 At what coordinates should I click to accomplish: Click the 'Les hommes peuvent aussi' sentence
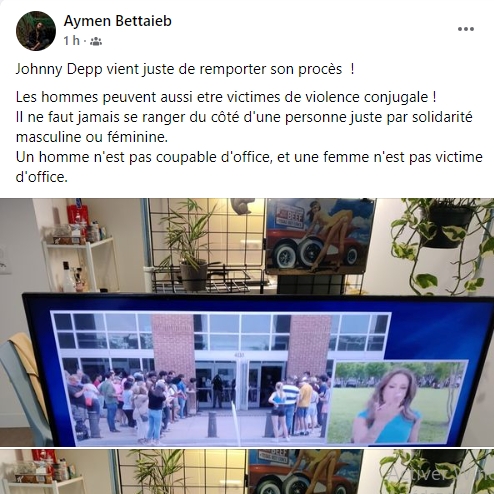226,97
